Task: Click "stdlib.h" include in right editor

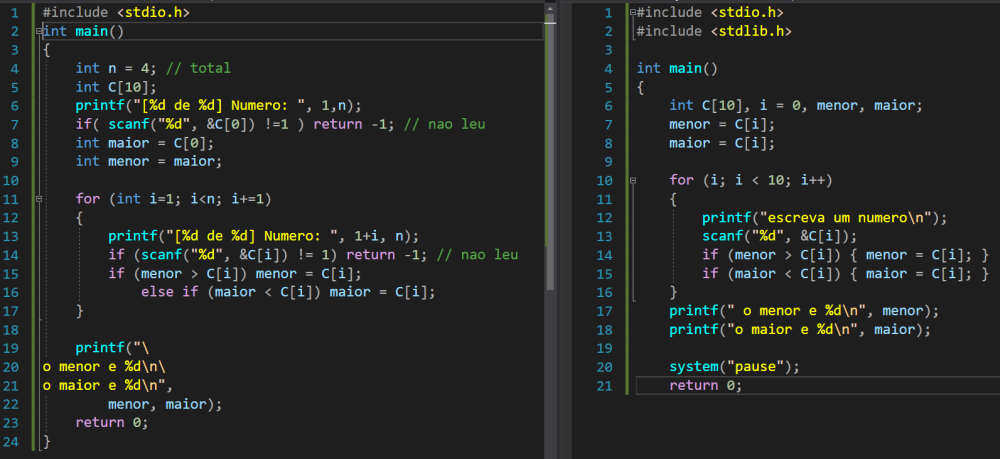Action: (752, 31)
